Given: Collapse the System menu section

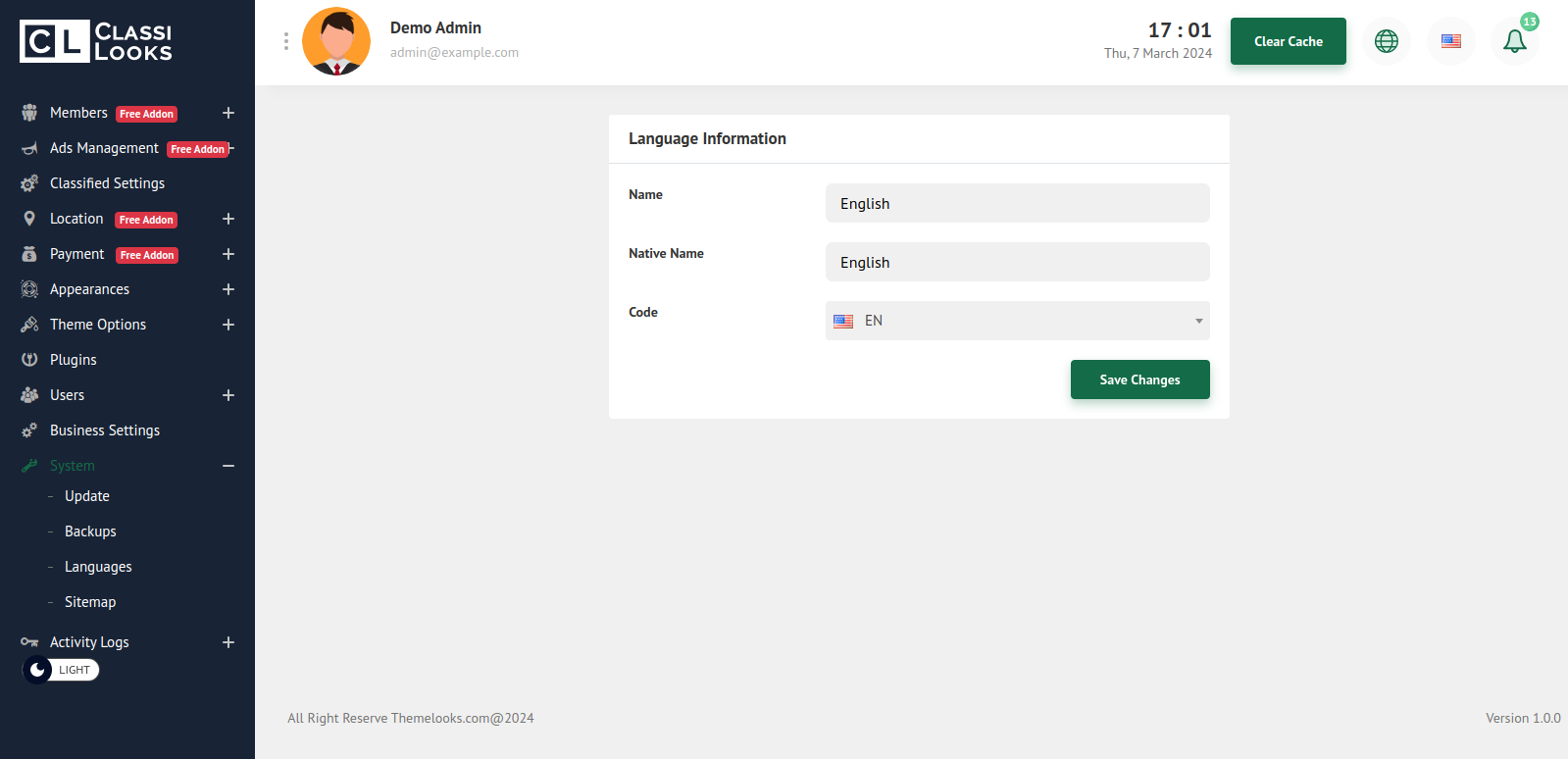Looking at the screenshot, I should click(x=228, y=466).
